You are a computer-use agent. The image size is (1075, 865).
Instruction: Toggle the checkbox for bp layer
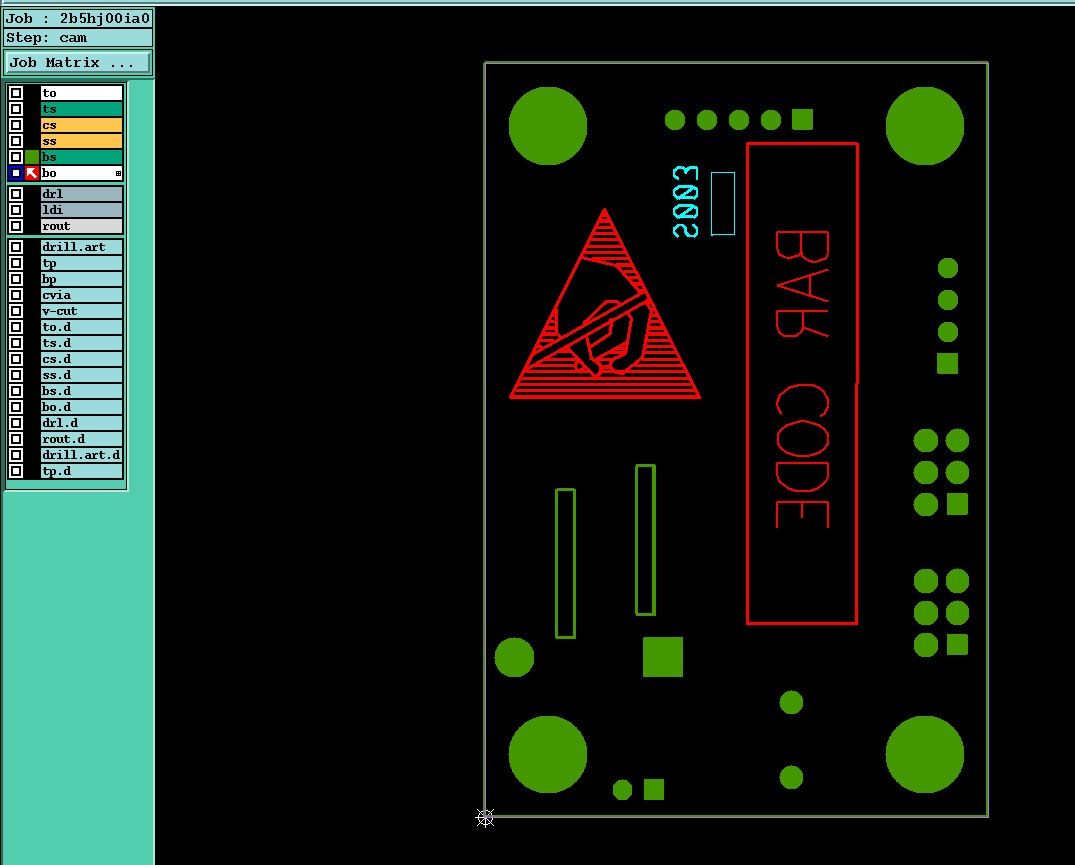tap(16, 279)
